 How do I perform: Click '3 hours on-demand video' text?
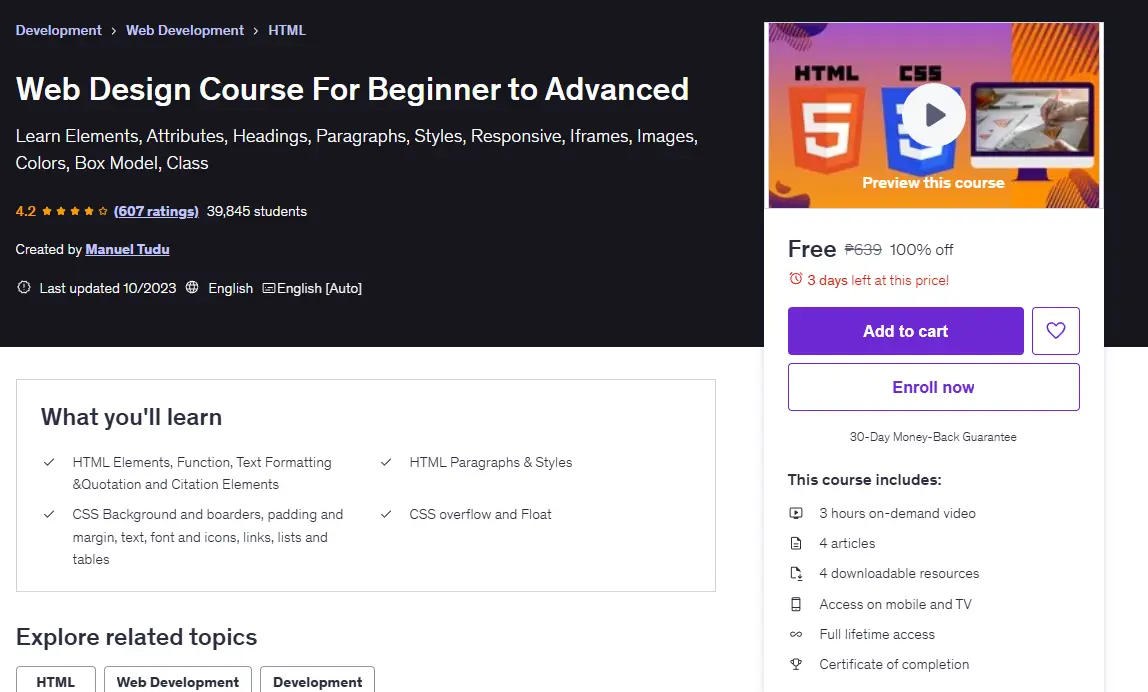(x=898, y=513)
